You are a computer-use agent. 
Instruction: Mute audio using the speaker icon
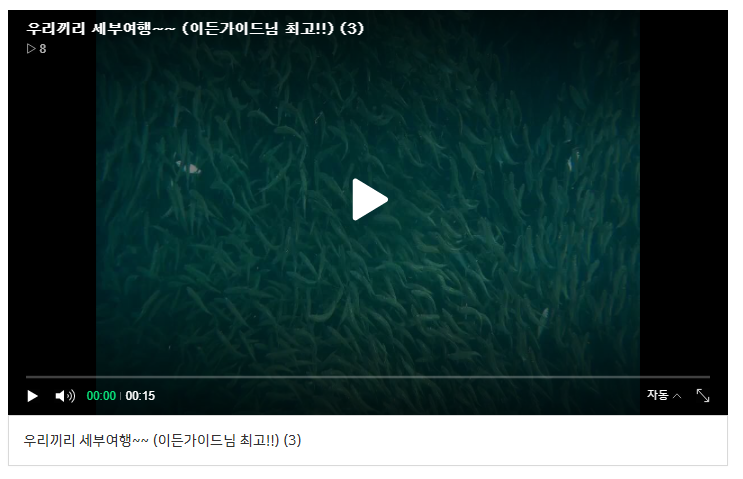[x=65, y=396]
